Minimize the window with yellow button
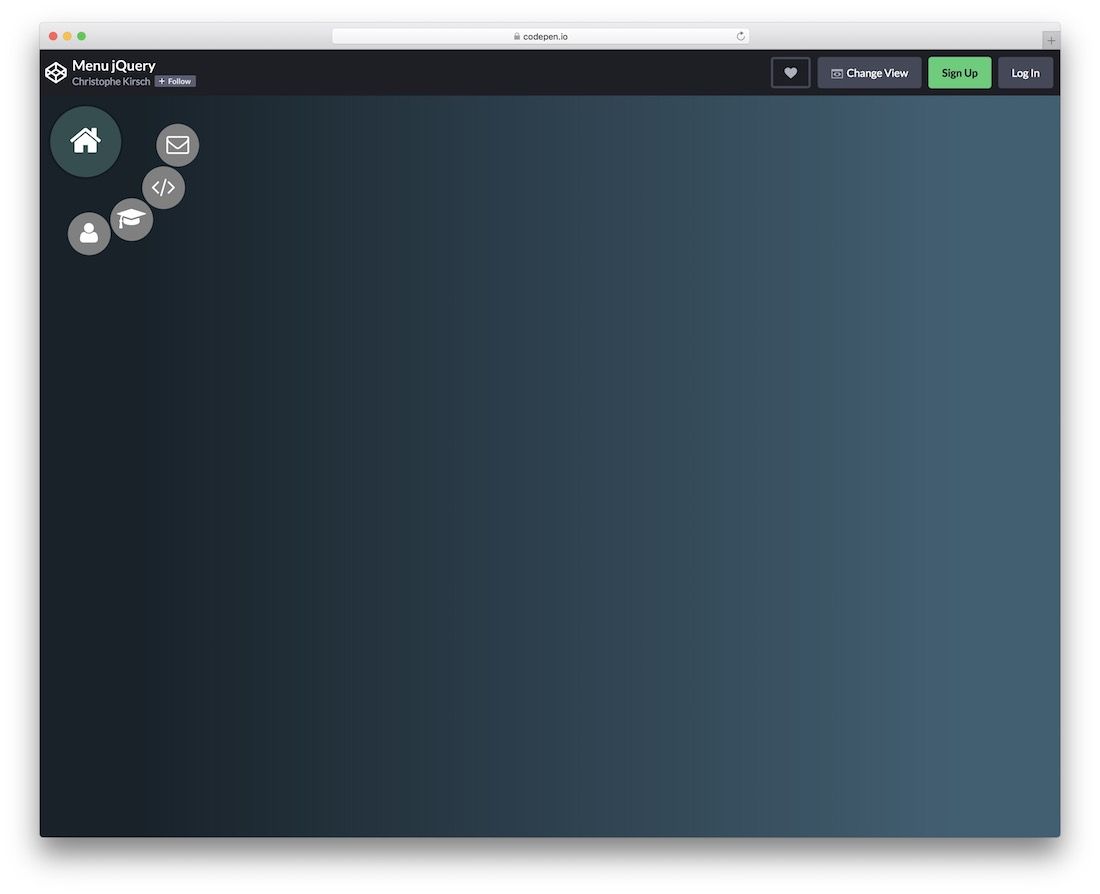 pyautogui.click(x=67, y=36)
